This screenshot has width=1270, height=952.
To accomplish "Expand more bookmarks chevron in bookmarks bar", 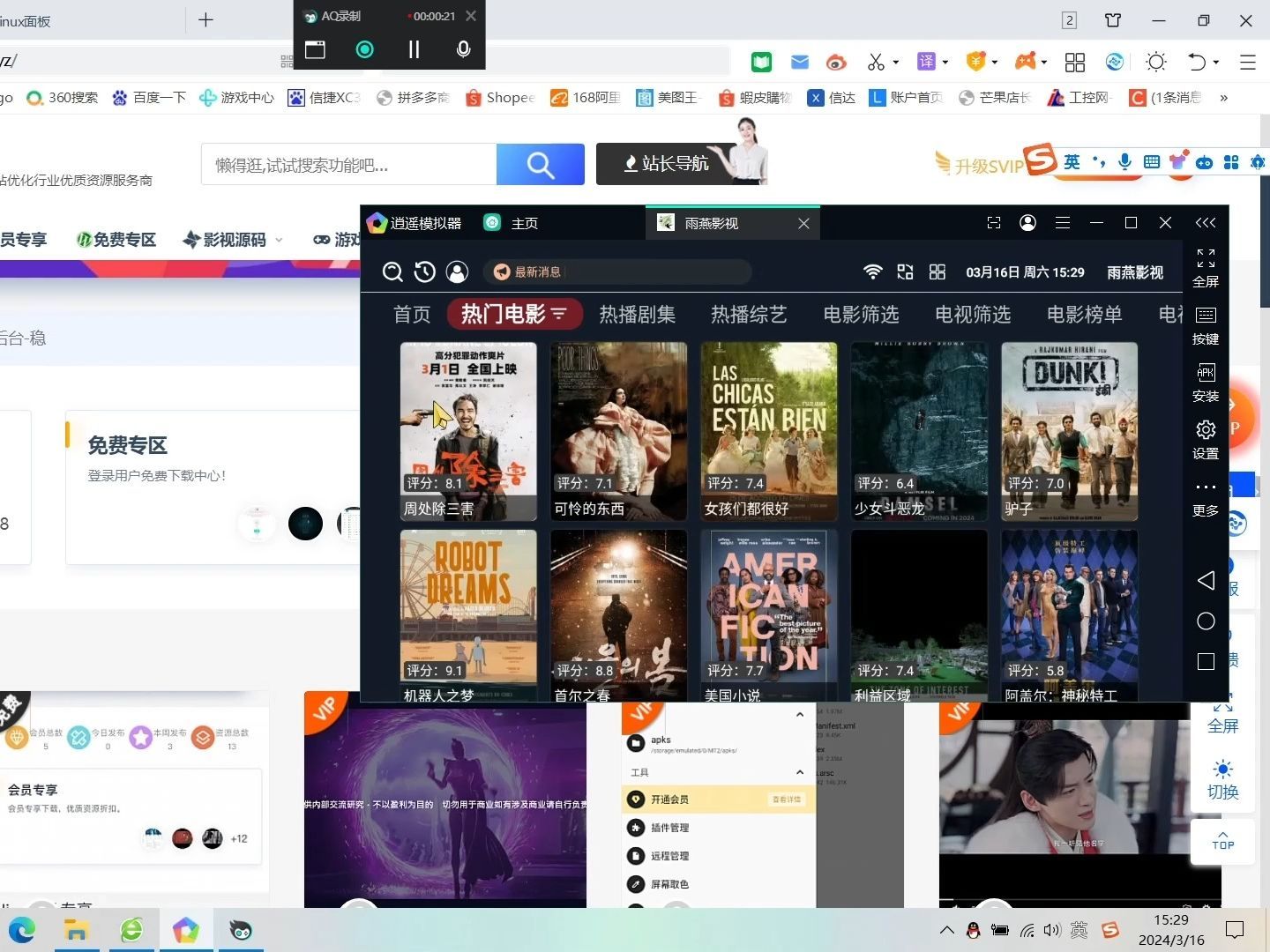I will (x=1223, y=98).
